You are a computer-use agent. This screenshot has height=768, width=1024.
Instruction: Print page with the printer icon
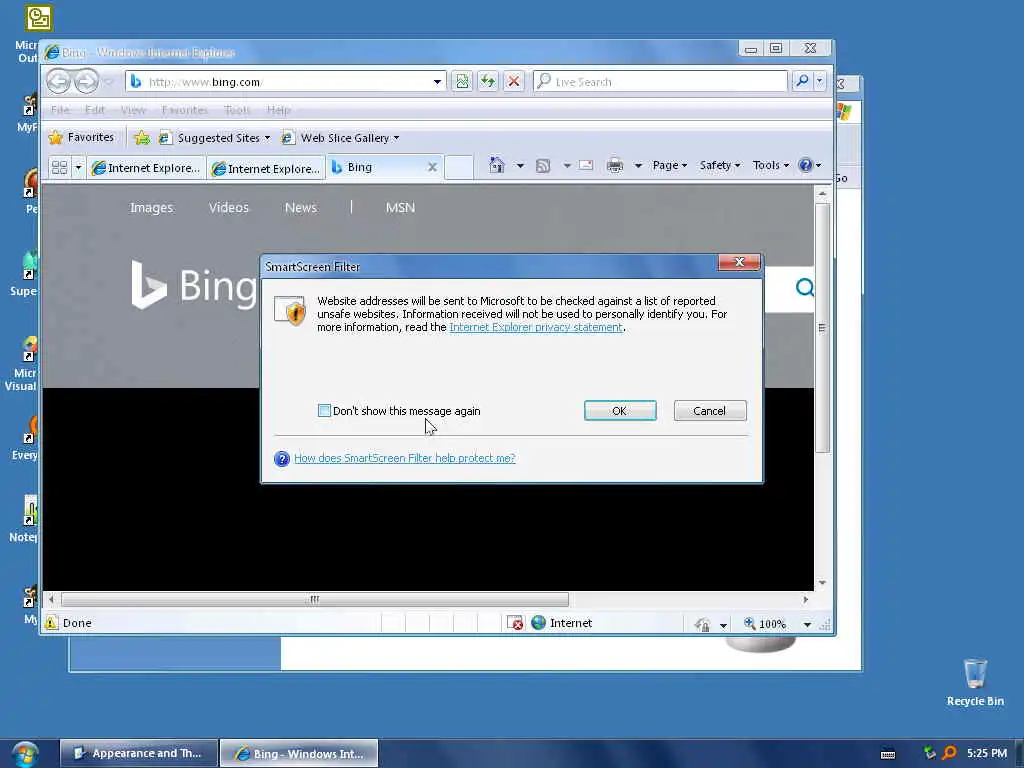[615, 165]
